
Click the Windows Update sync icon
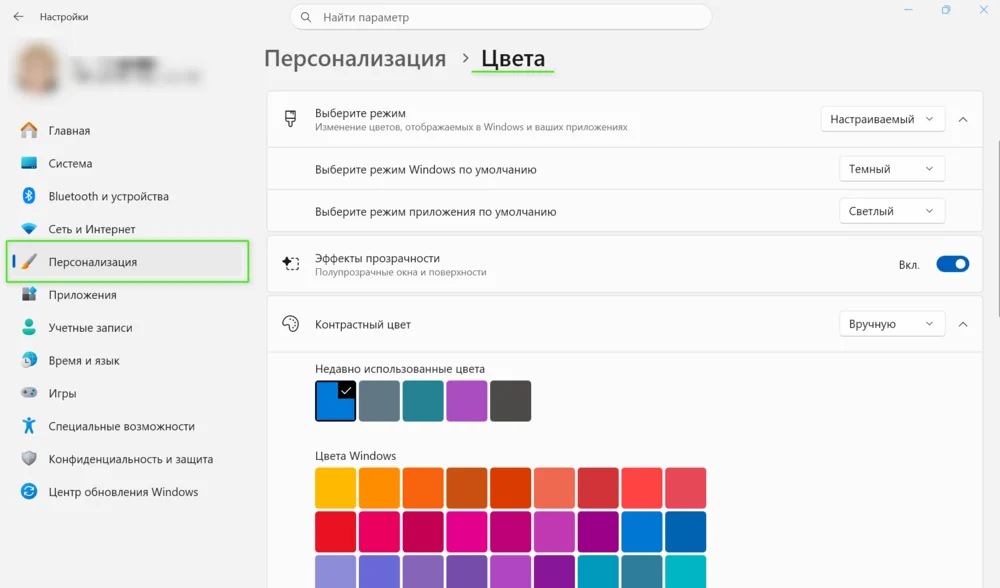[x=29, y=491]
